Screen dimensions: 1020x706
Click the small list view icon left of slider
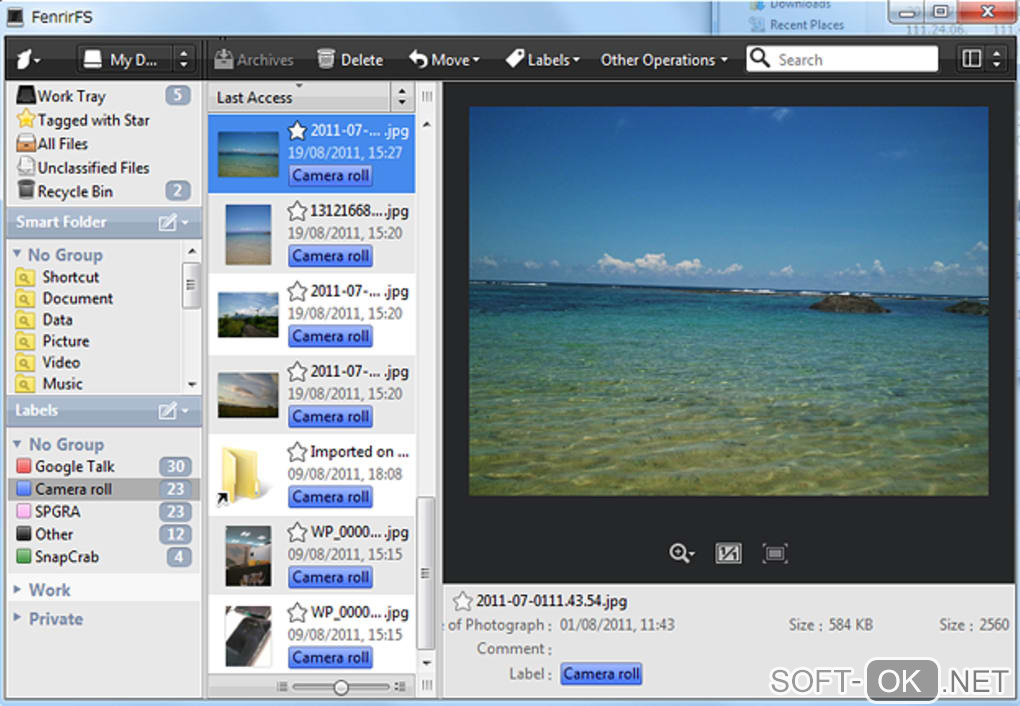282,686
